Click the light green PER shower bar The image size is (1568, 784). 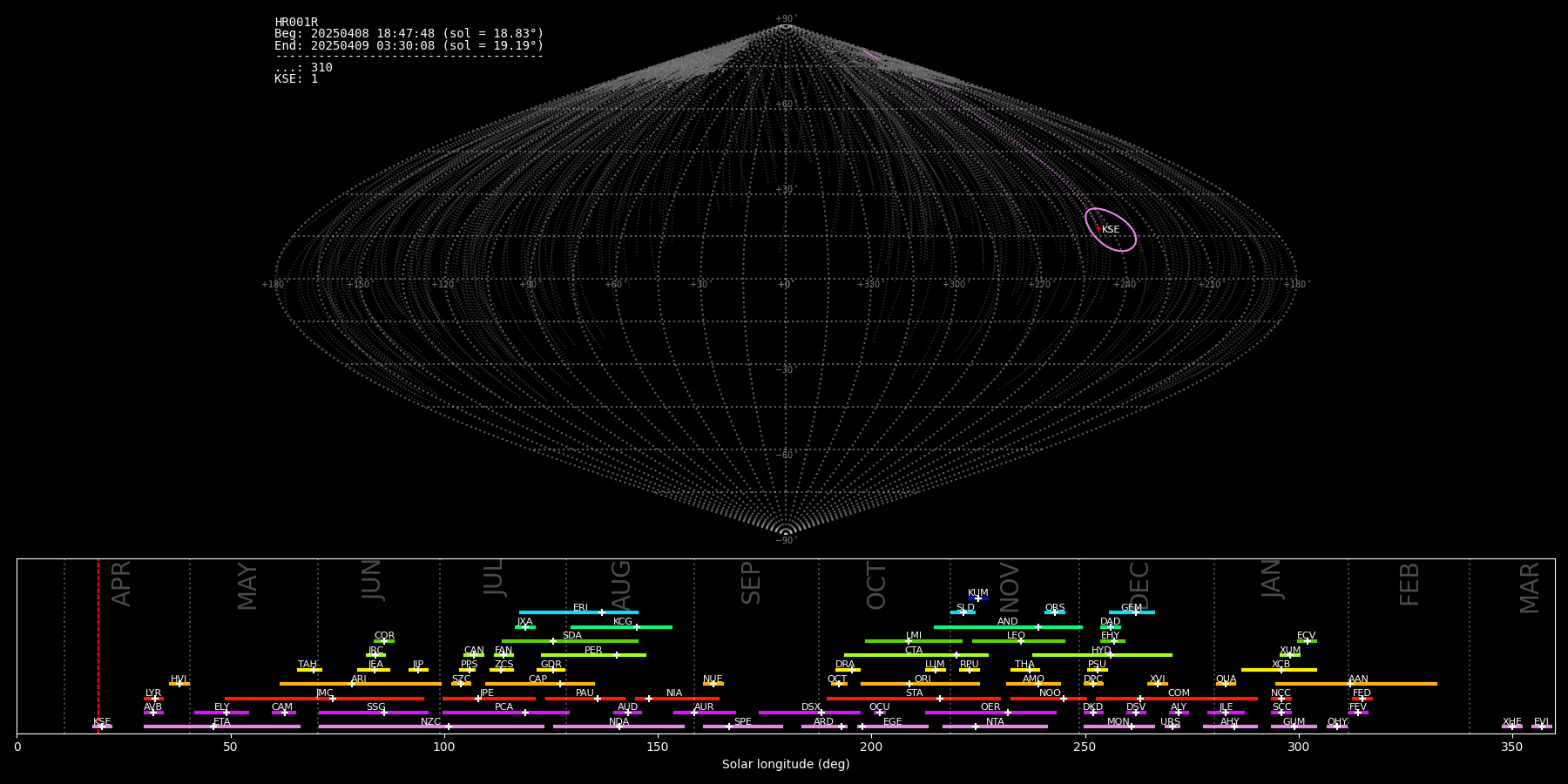point(593,655)
